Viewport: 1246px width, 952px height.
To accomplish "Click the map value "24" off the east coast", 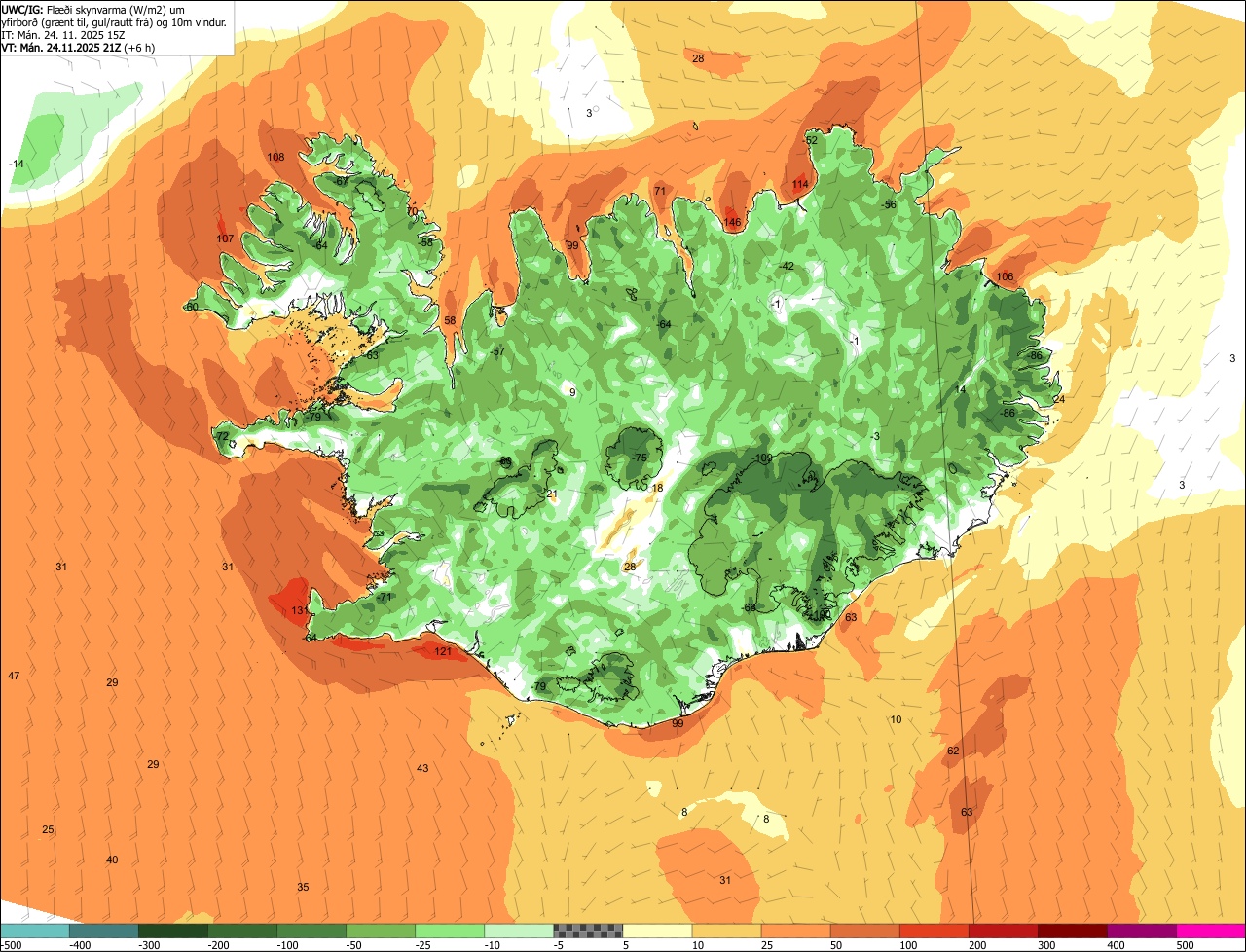I will (1059, 400).
